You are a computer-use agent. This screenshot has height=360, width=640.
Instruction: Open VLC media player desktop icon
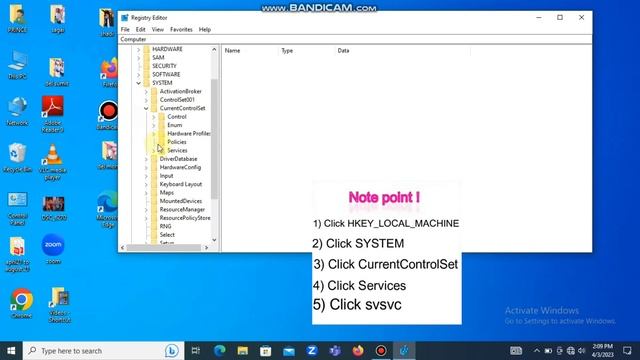[53, 162]
